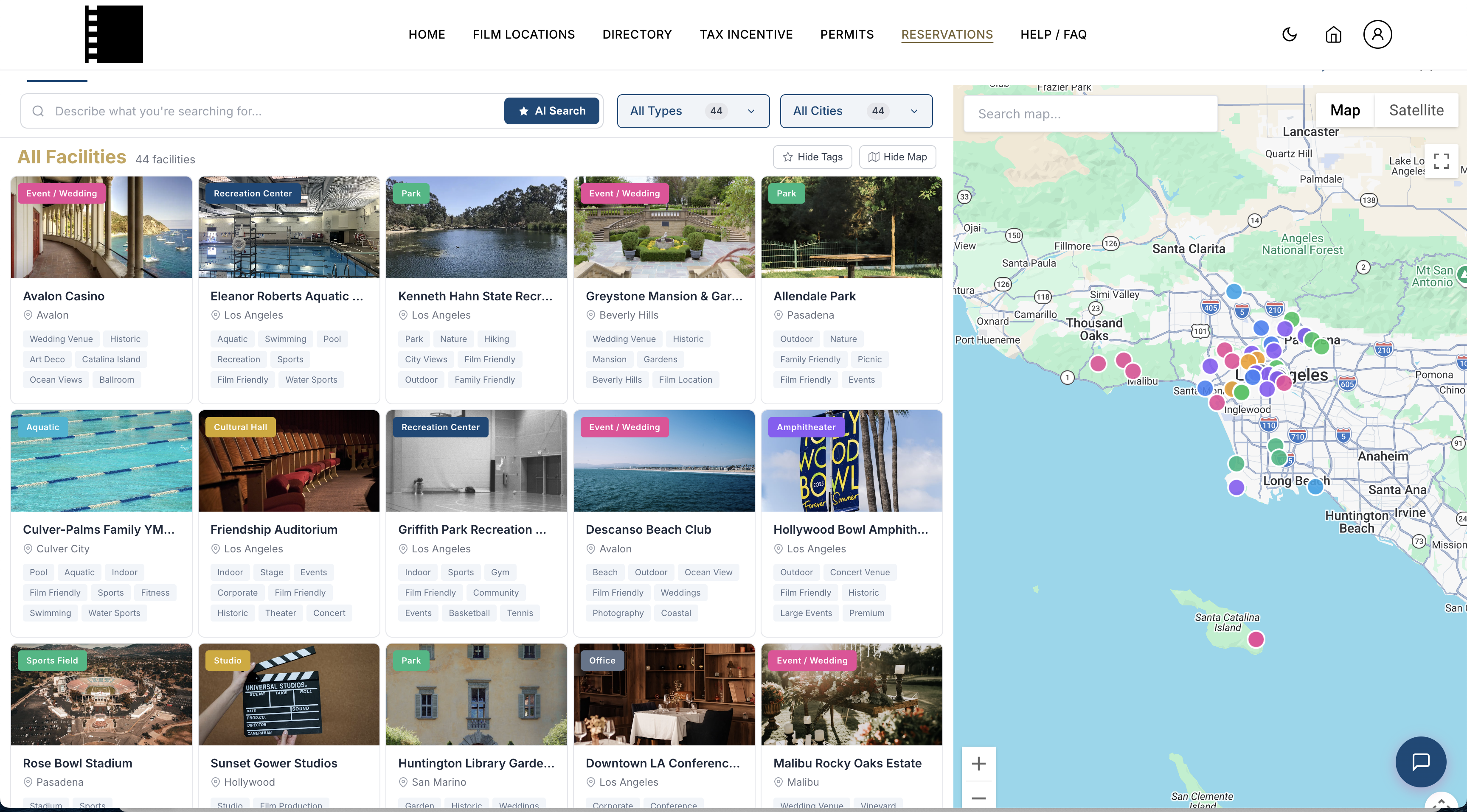Open HELP / FAQ page
Viewport: 1467px width, 812px height.
(x=1053, y=34)
